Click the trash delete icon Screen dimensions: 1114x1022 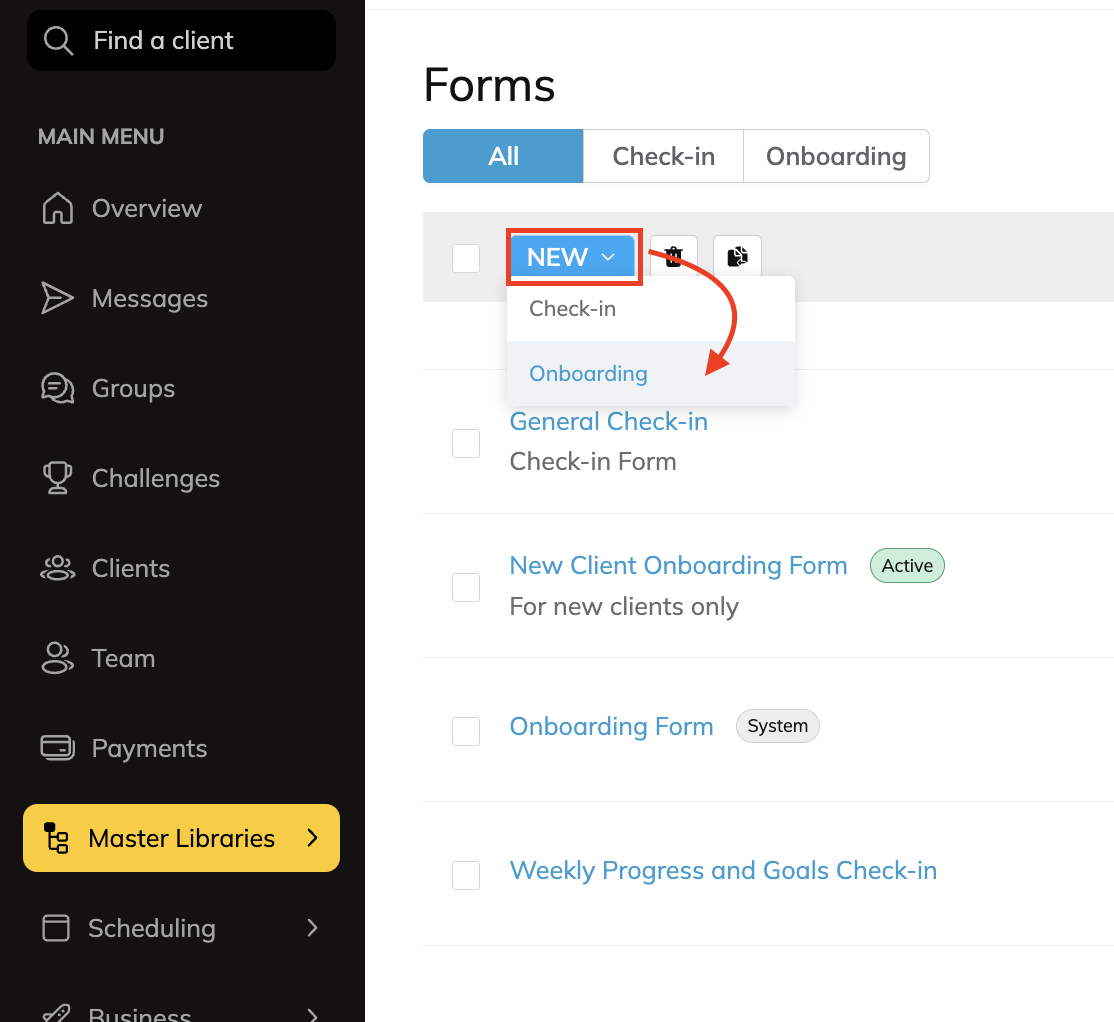click(x=674, y=256)
